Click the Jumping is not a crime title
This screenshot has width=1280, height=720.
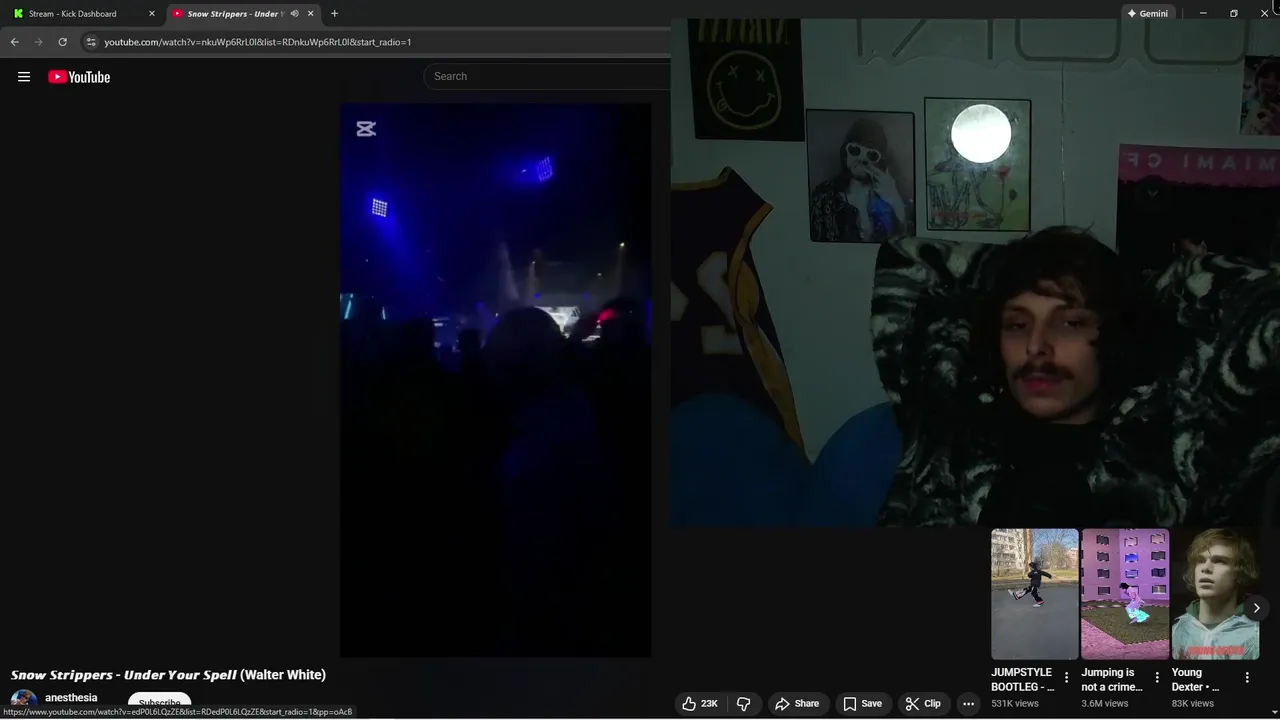1112,680
